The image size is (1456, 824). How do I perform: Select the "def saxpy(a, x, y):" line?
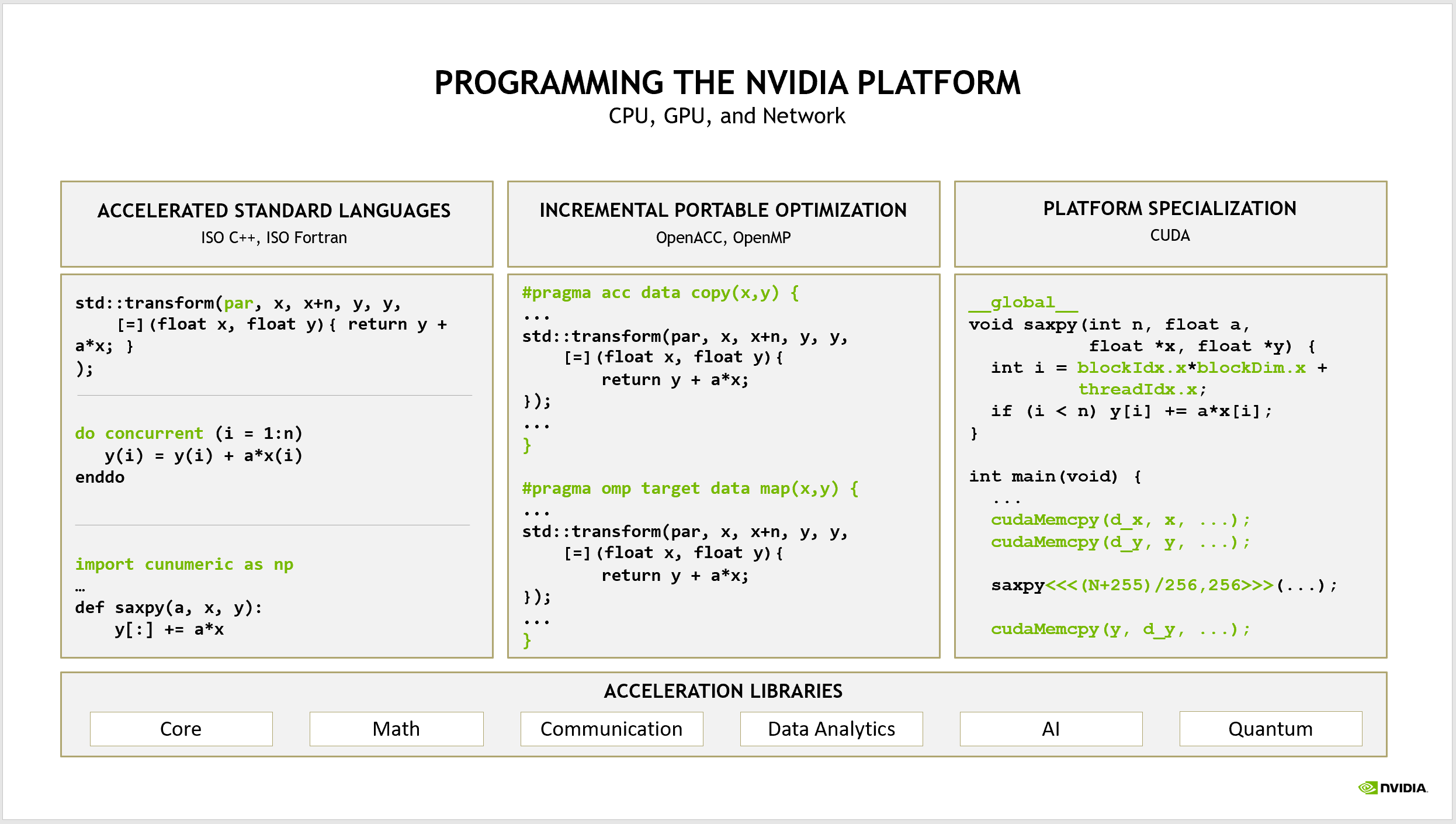(x=169, y=608)
